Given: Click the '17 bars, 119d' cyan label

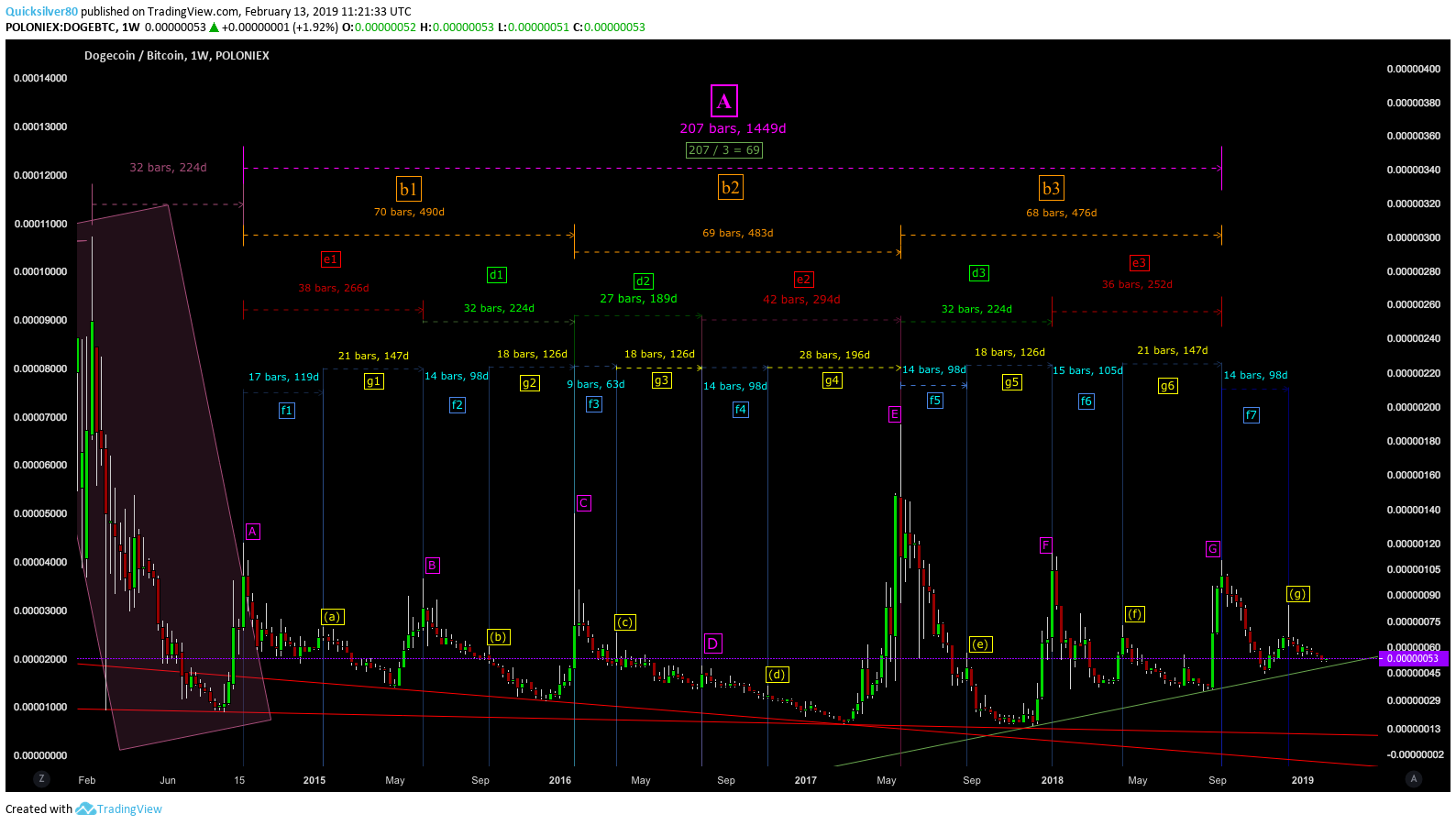Looking at the screenshot, I should pyautogui.click(x=283, y=378).
